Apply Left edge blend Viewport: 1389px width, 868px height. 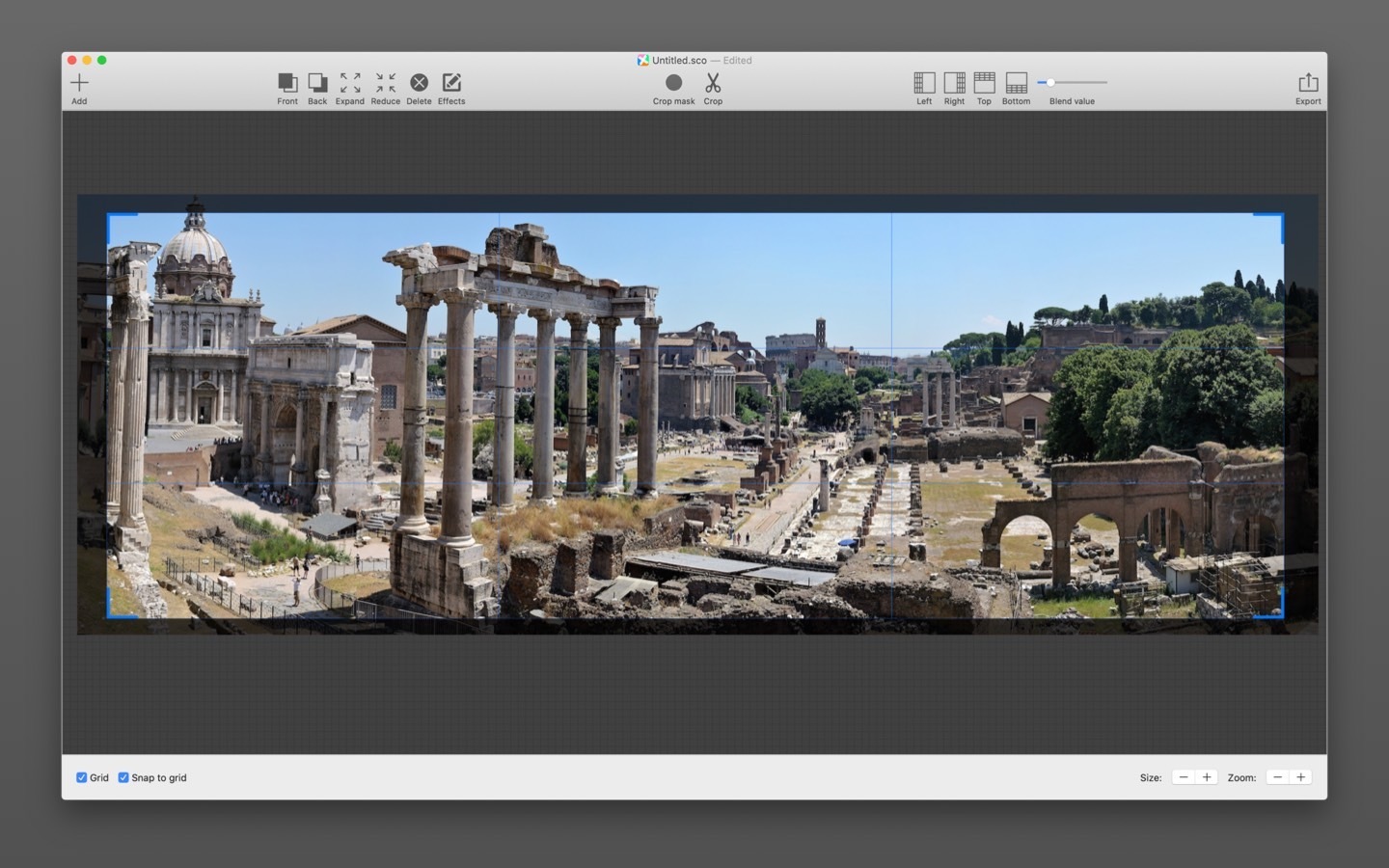(924, 83)
